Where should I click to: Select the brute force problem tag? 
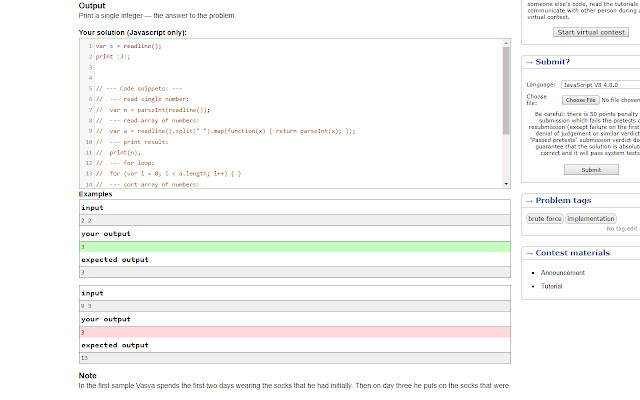(x=544, y=219)
